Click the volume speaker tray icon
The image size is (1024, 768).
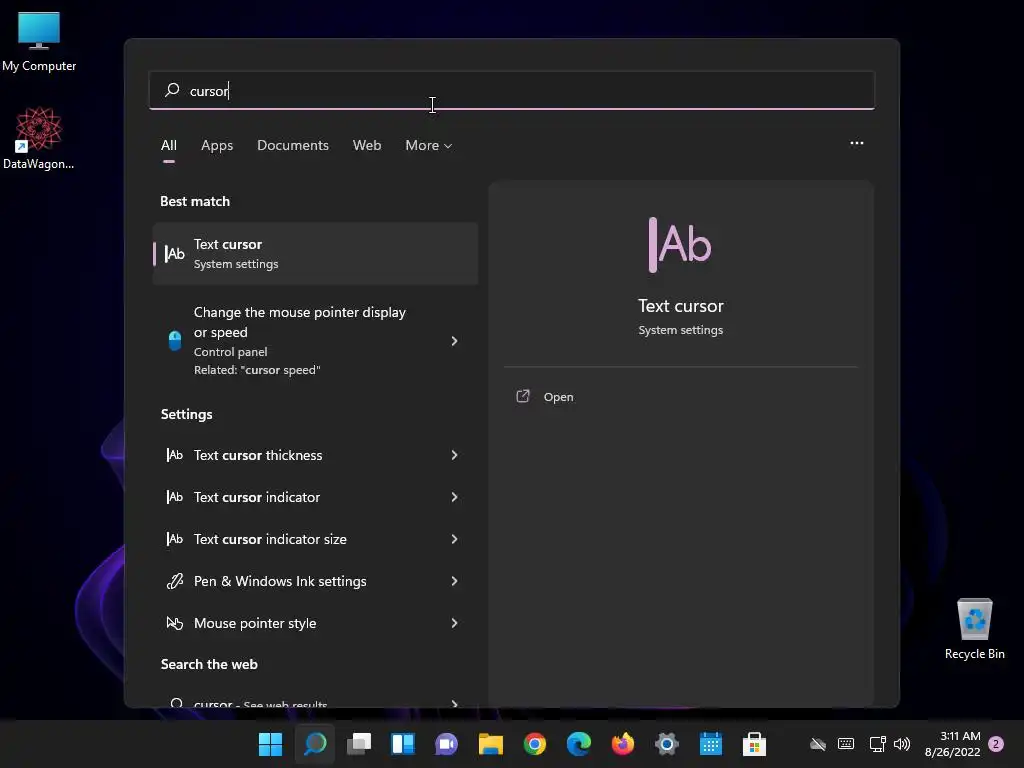click(902, 744)
